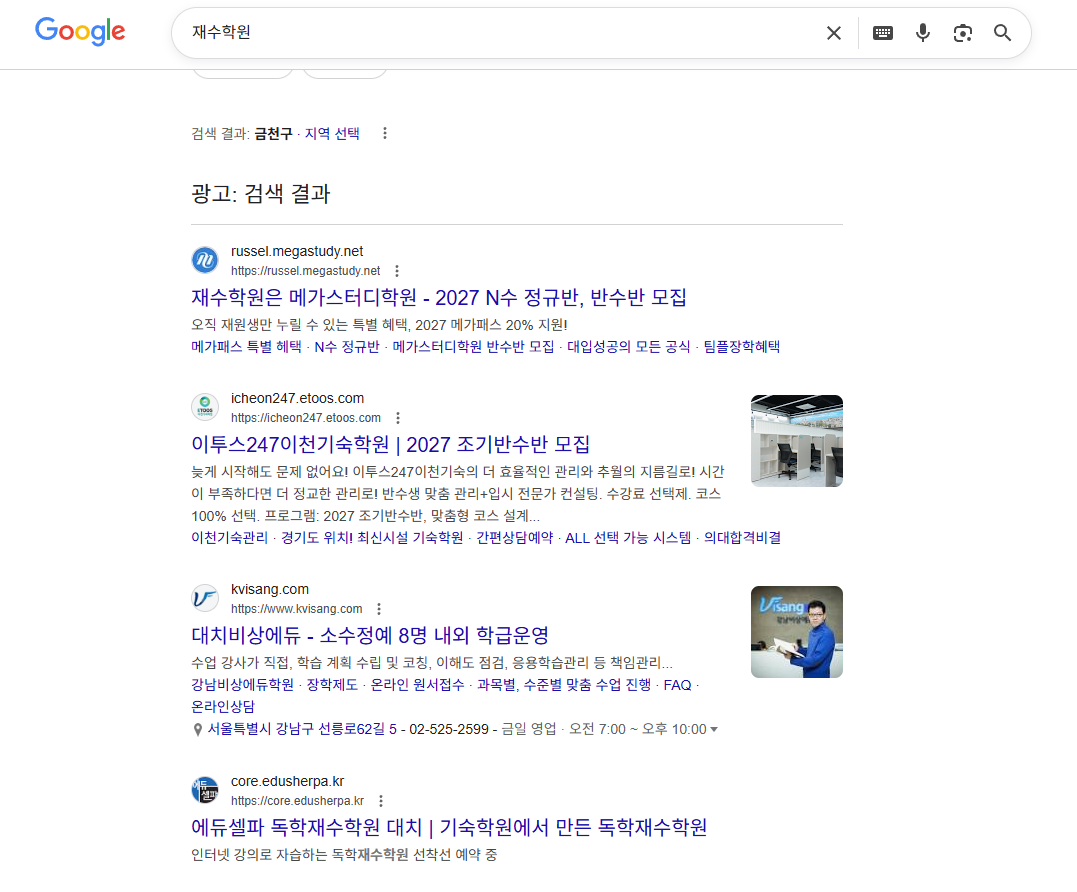Open the options menu for the russel.megastudy.net ad
The width and height of the screenshot is (1077, 892).
click(x=397, y=271)
